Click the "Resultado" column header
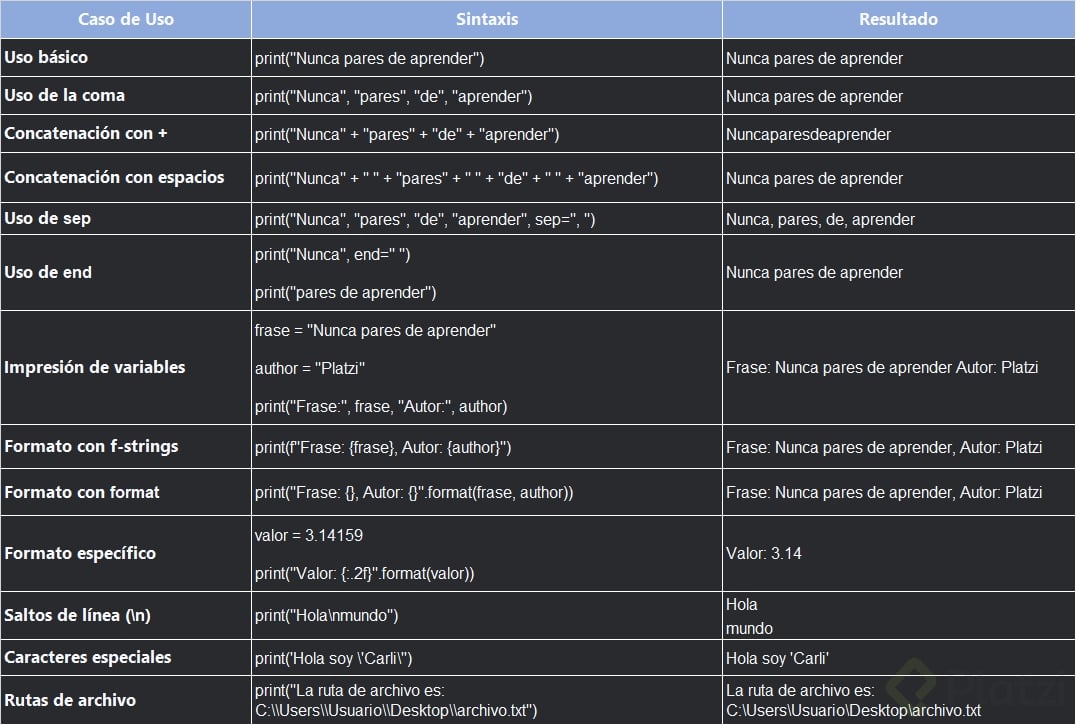1076x725 pixels. [x=898, y=19]
